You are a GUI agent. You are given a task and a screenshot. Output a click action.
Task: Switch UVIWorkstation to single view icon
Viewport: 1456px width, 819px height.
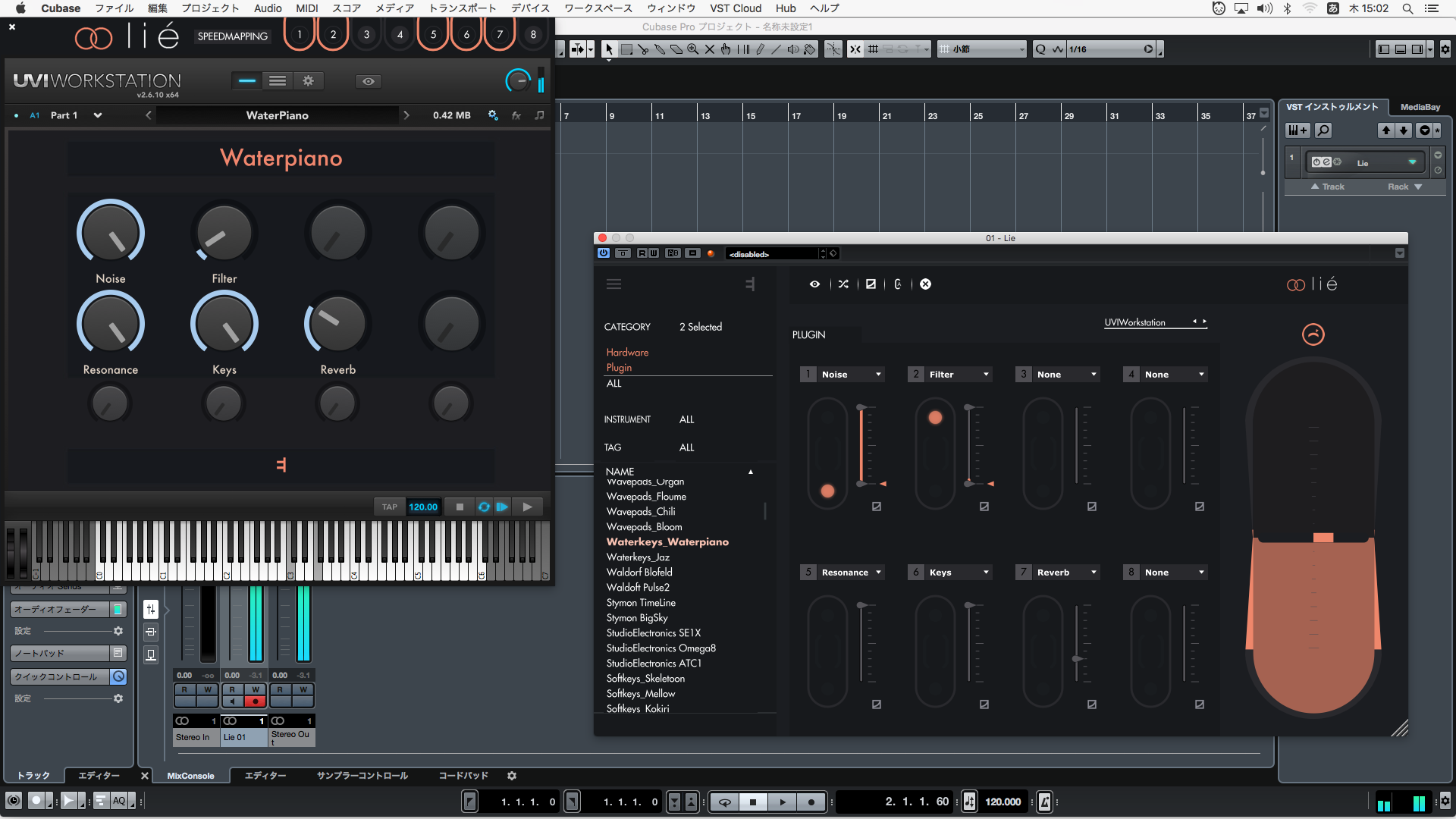coord(247,80)
